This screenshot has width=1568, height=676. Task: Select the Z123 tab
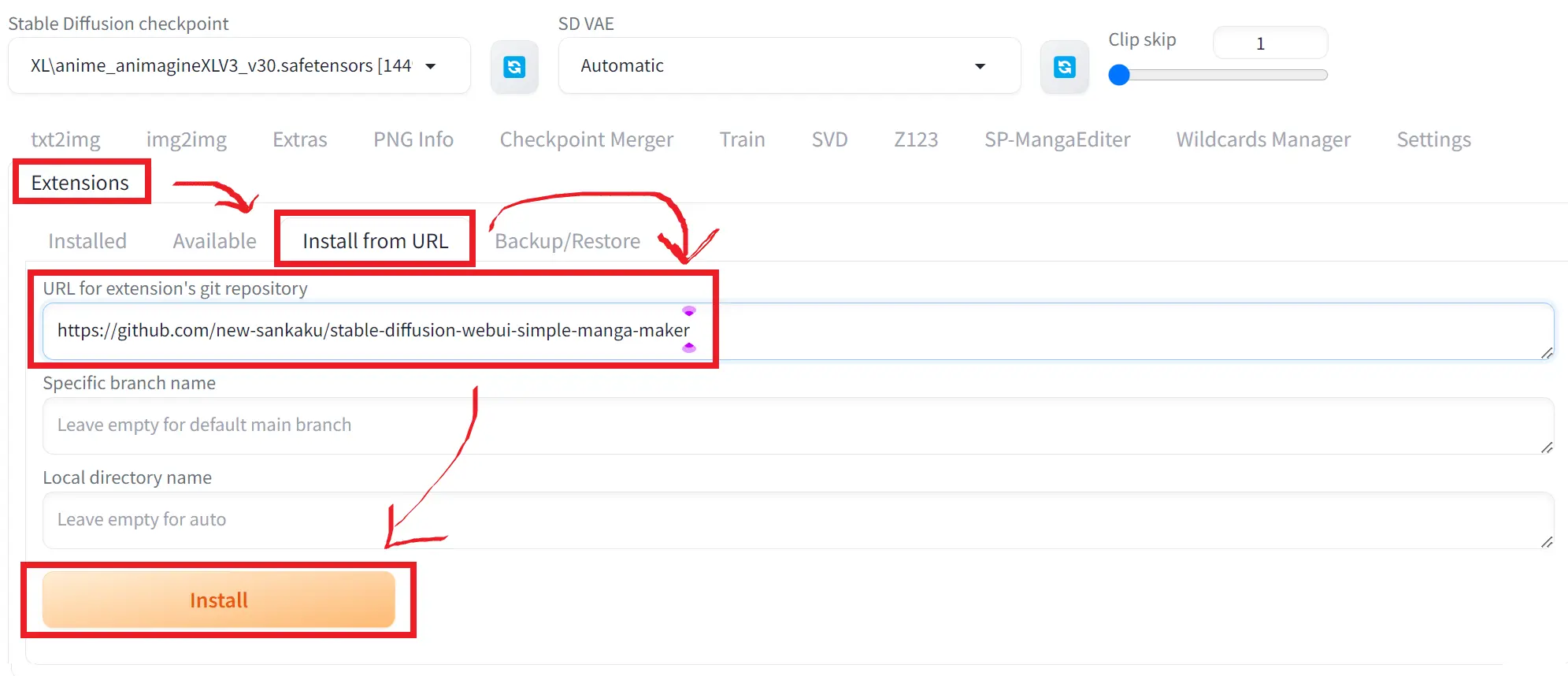916,139
